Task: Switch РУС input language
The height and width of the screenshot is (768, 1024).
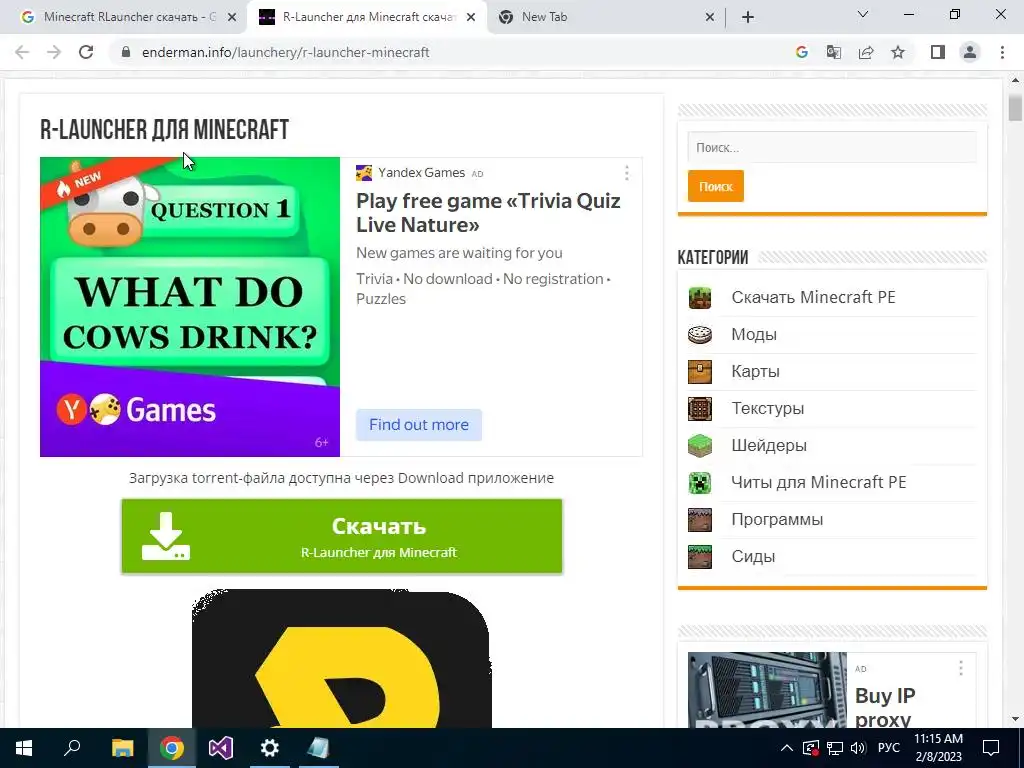Action: (x=888, y=748)
